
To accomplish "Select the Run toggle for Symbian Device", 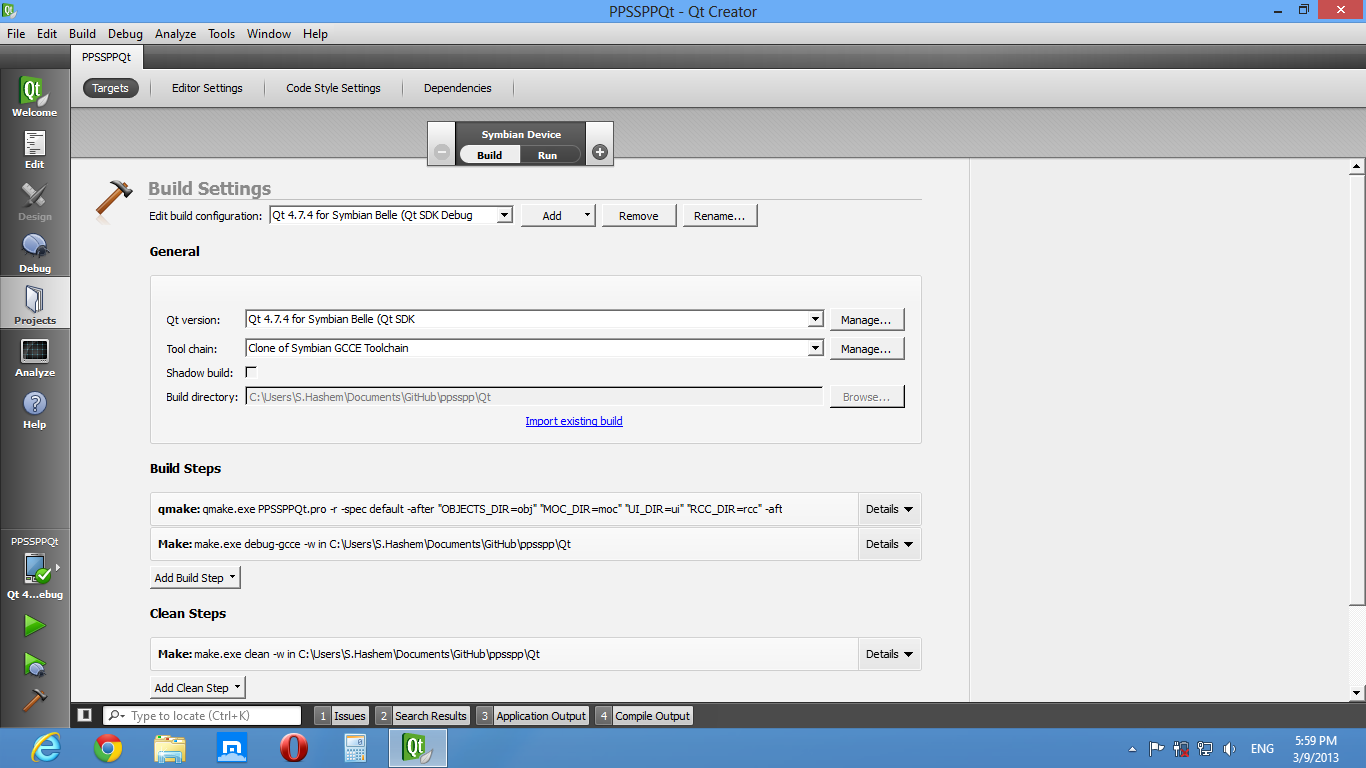I will click(547, 155).
